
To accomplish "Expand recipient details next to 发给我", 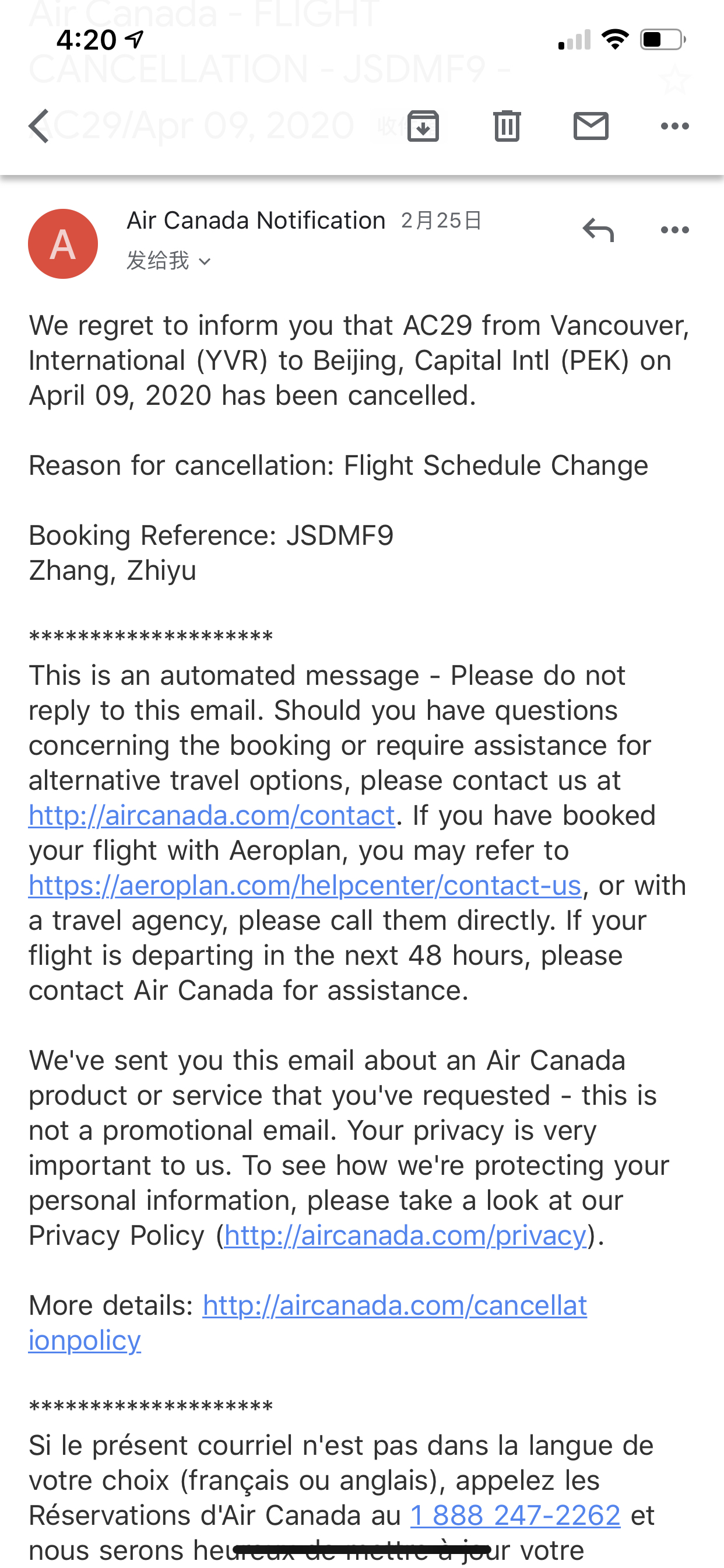I will tap(205, 262).
